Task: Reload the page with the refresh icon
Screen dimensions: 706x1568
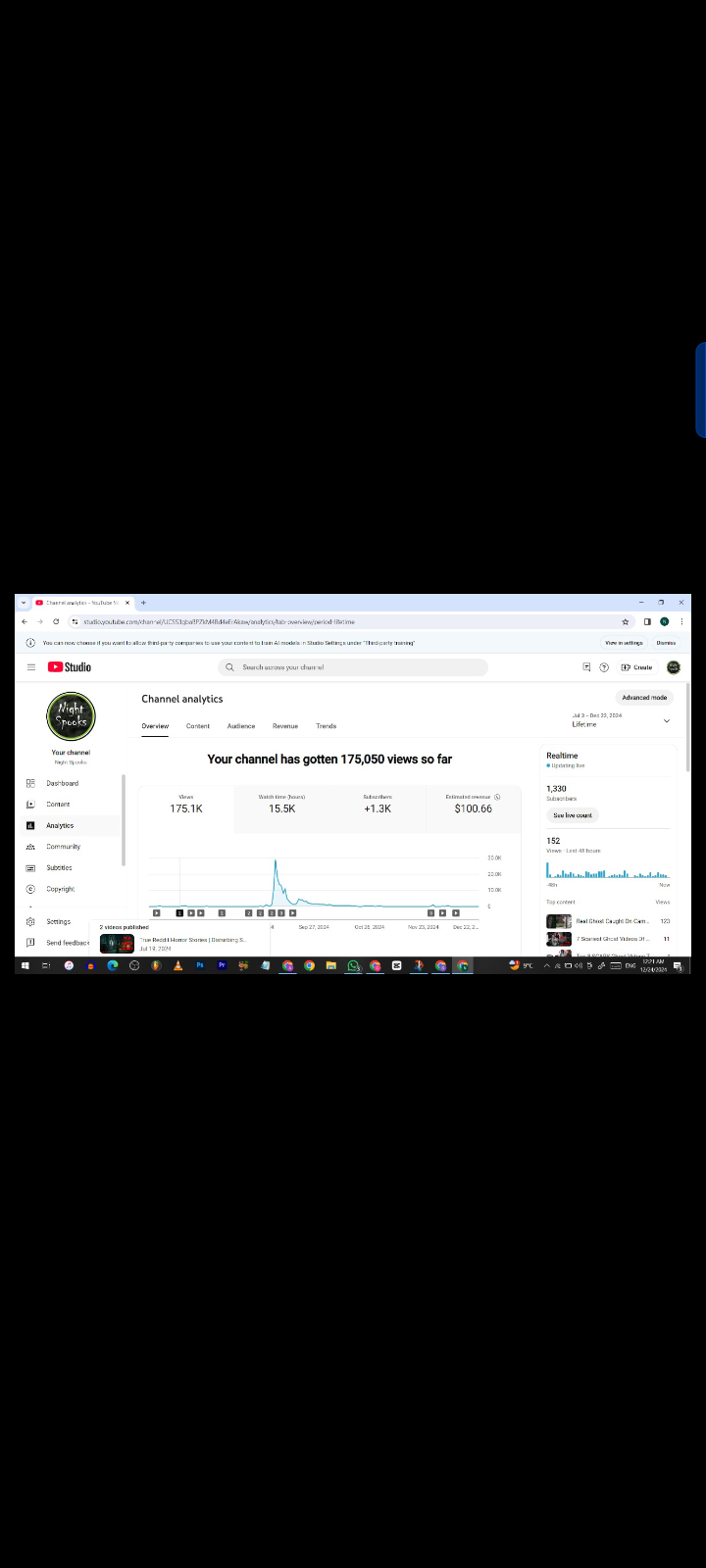Action: tap(56, 621)
